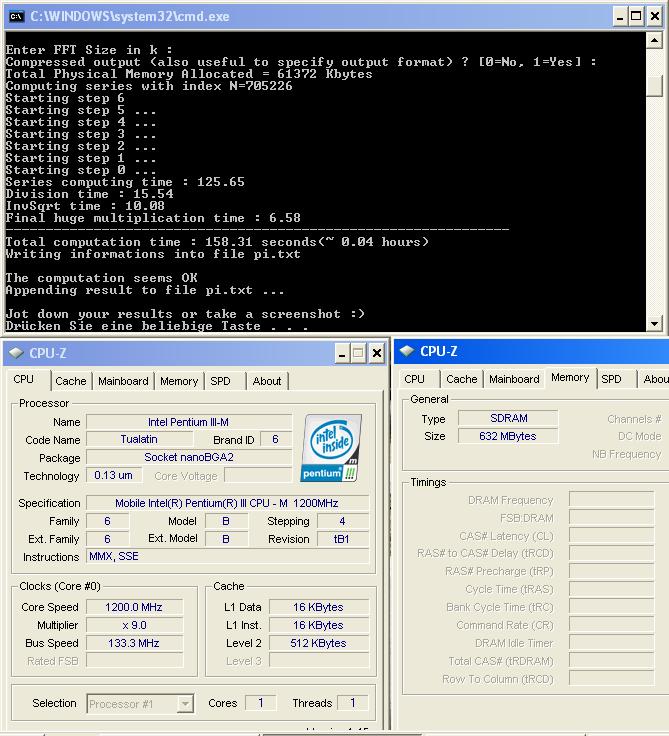Viewport: 669px width, 736px height.
Task: Open the Processor #1 selection dropdown
Action: [x=140, y=704]
